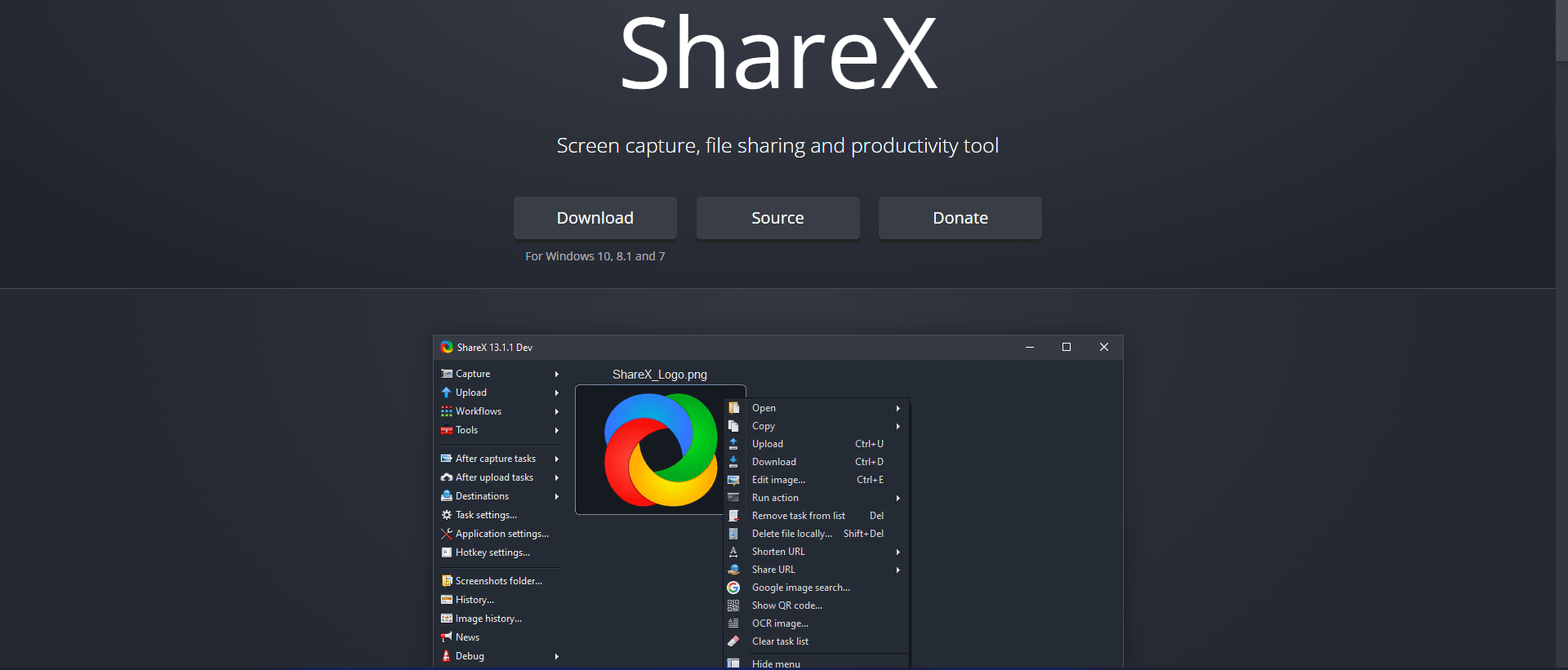The image size is (1568, 670).
Task: Click the Task settings gear icon
Action: (x=447, y=515)
